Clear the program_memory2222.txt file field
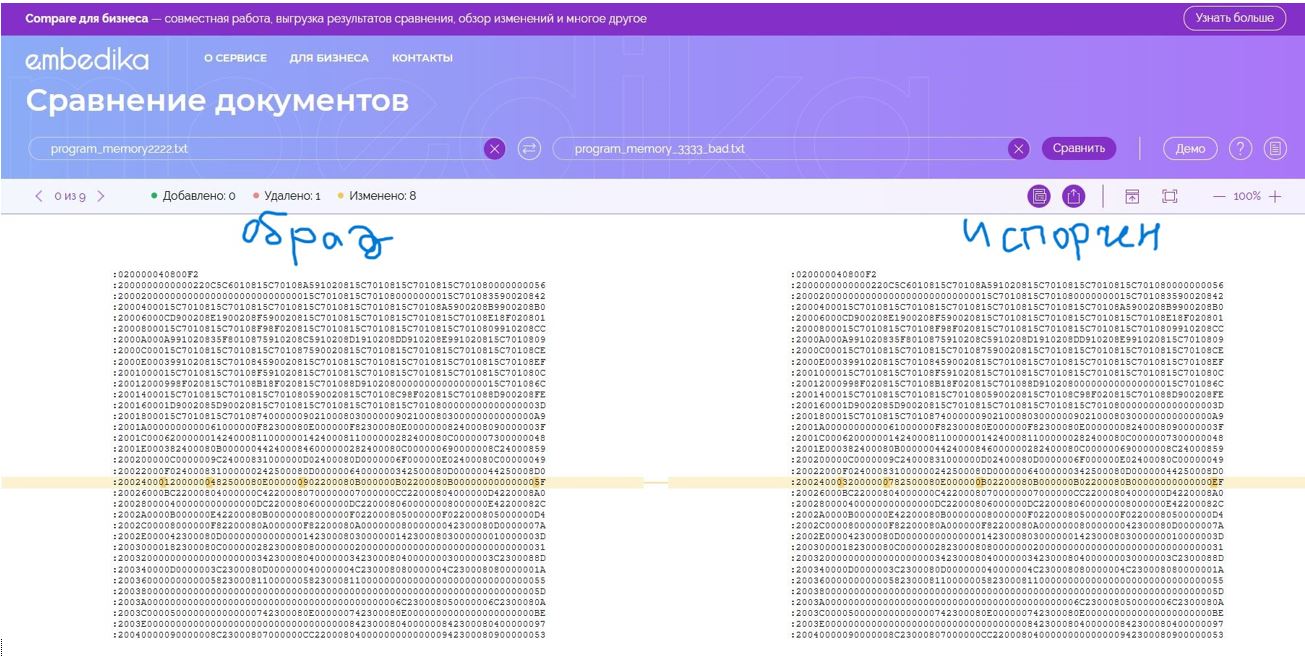Viewport: 1305px width, 657px height. [x=494, y=149]
